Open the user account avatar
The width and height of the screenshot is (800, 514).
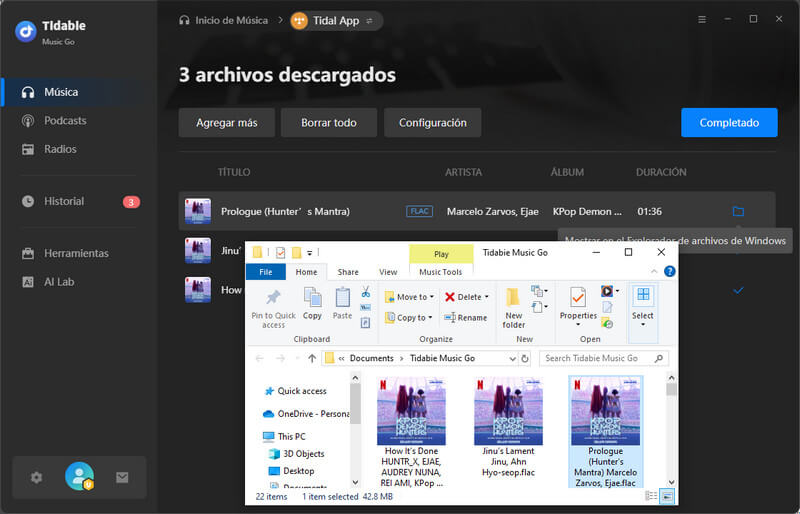point(80,476)
